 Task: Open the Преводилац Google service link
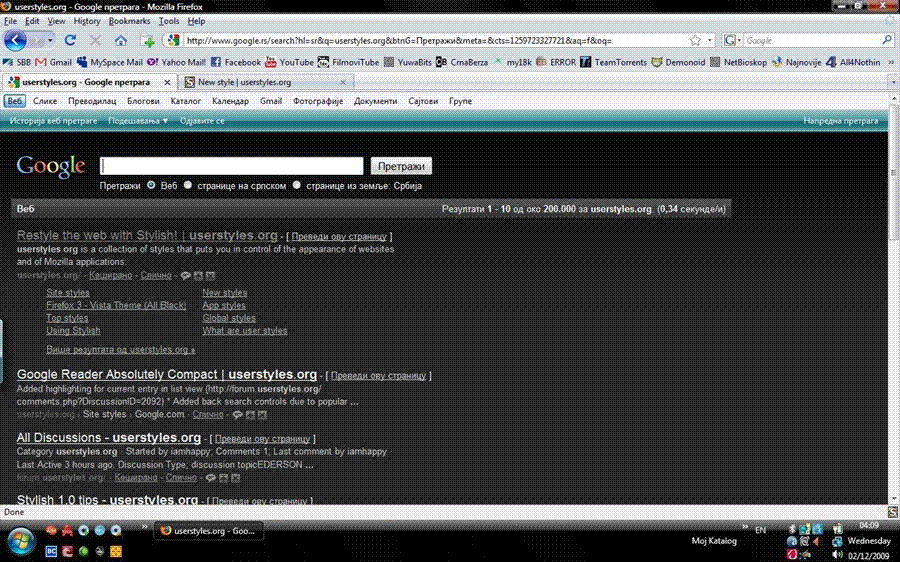[x=92, y=101]
